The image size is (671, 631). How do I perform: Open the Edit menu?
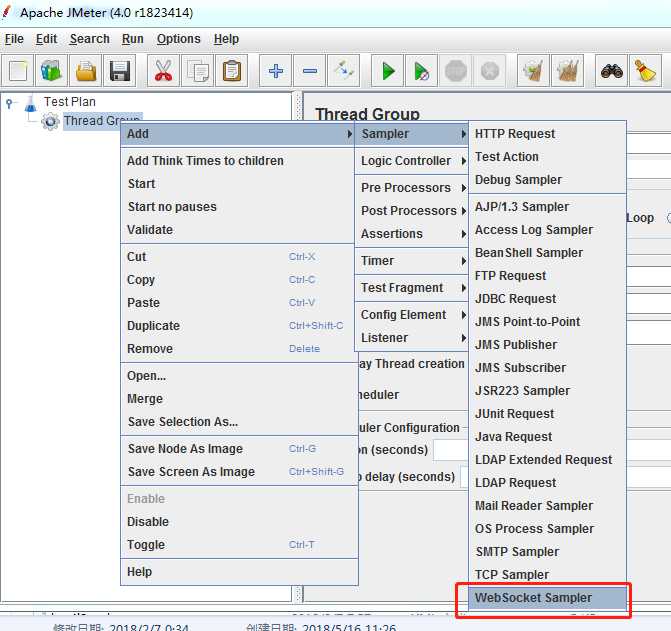tap(46, 39)
